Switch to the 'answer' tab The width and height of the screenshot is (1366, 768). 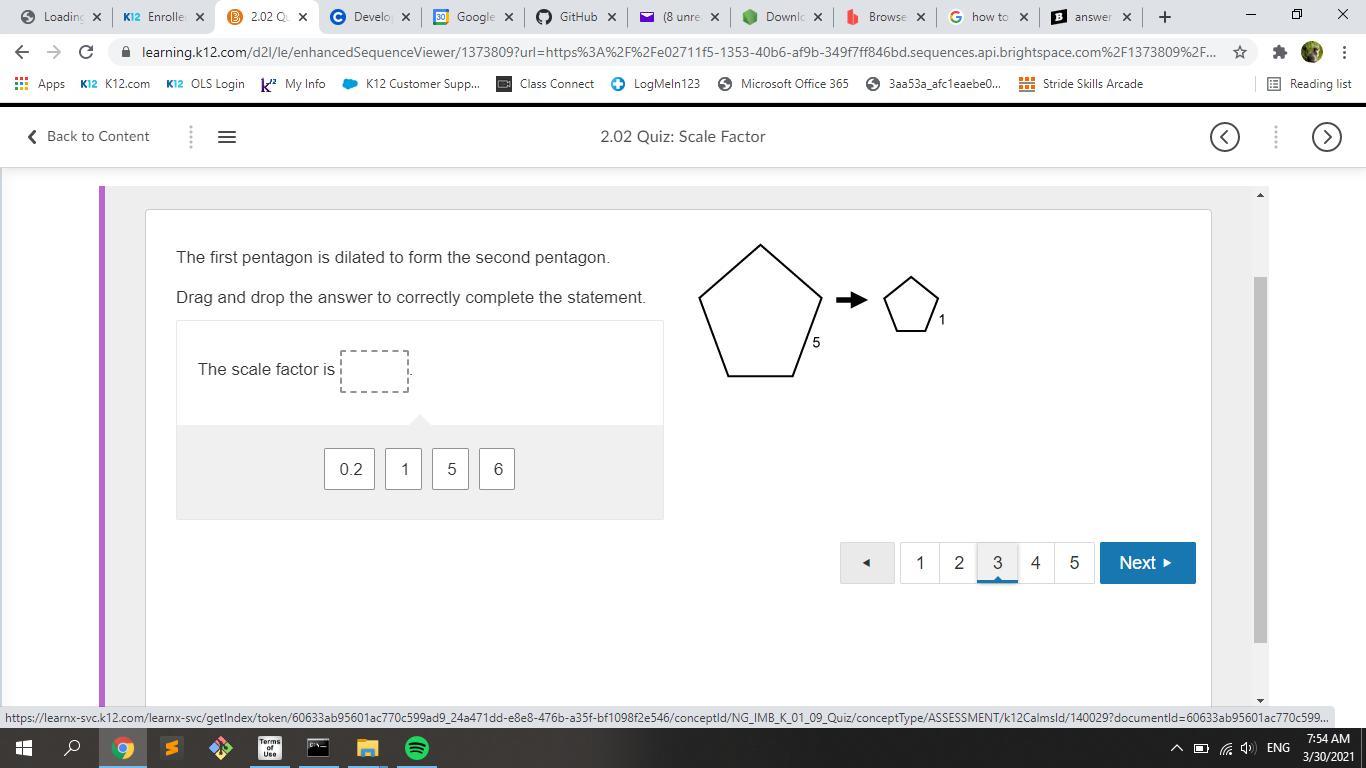point(1091,17)
